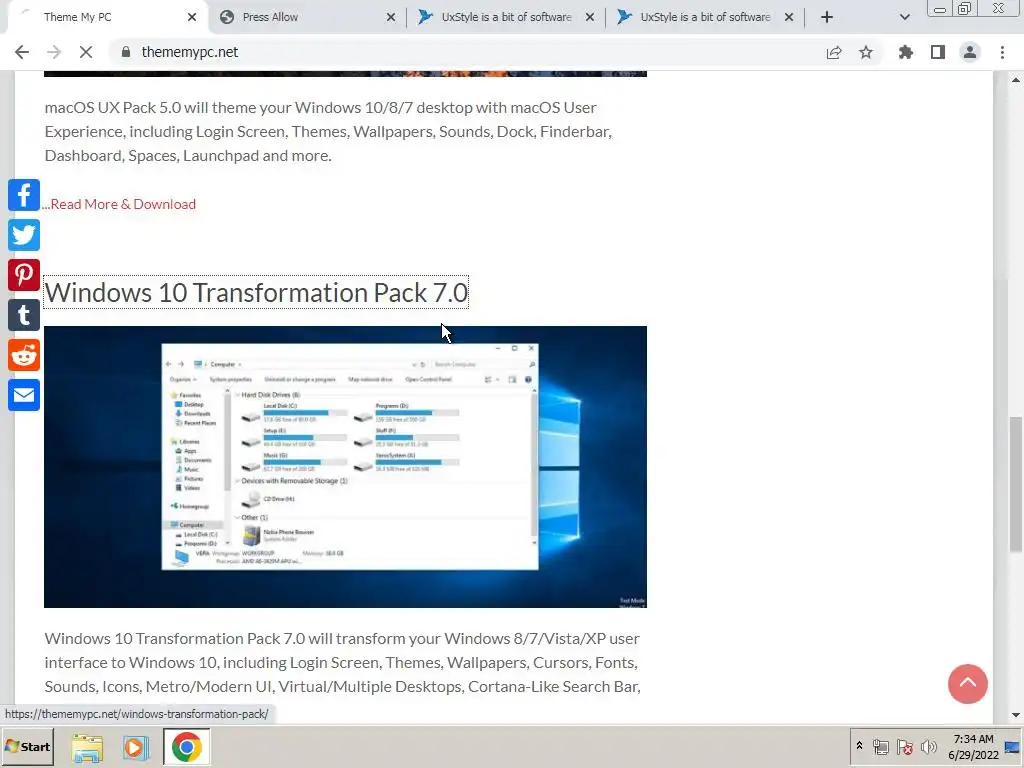Jump to top with the red arrow button
Image resolution: width=1024 pixels, height=768 pixels.
point(968,684)
